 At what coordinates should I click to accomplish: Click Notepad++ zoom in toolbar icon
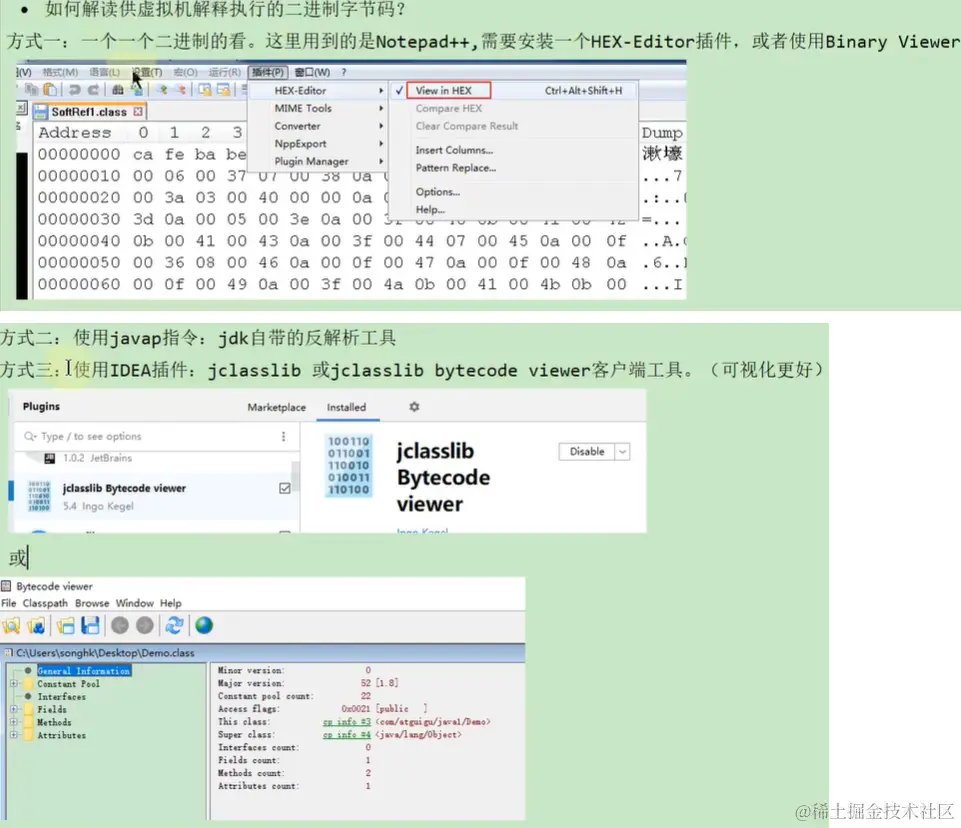pyautogui.click(x=162, y=90)
